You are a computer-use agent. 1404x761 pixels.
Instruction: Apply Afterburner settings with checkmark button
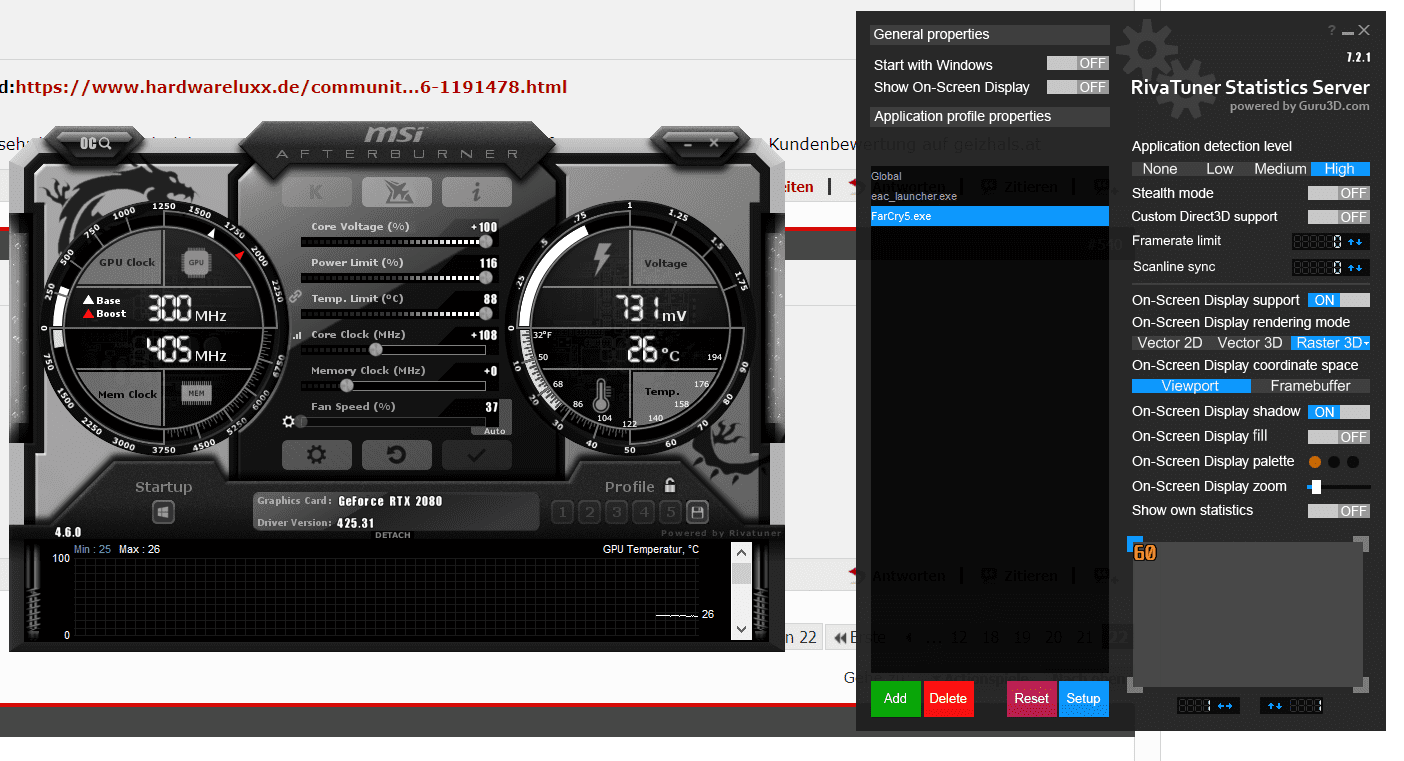(476, 455)
